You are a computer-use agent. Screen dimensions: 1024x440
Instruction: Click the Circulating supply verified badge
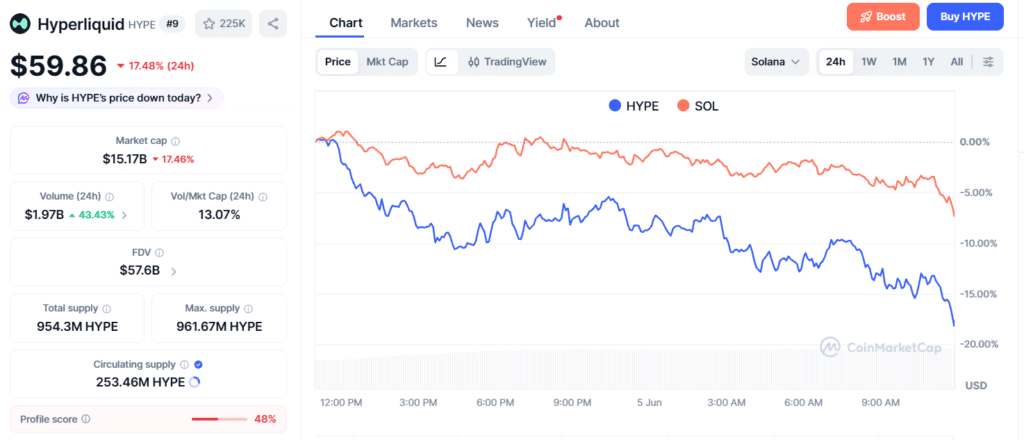pyautogui.click(x=199, y=365)
